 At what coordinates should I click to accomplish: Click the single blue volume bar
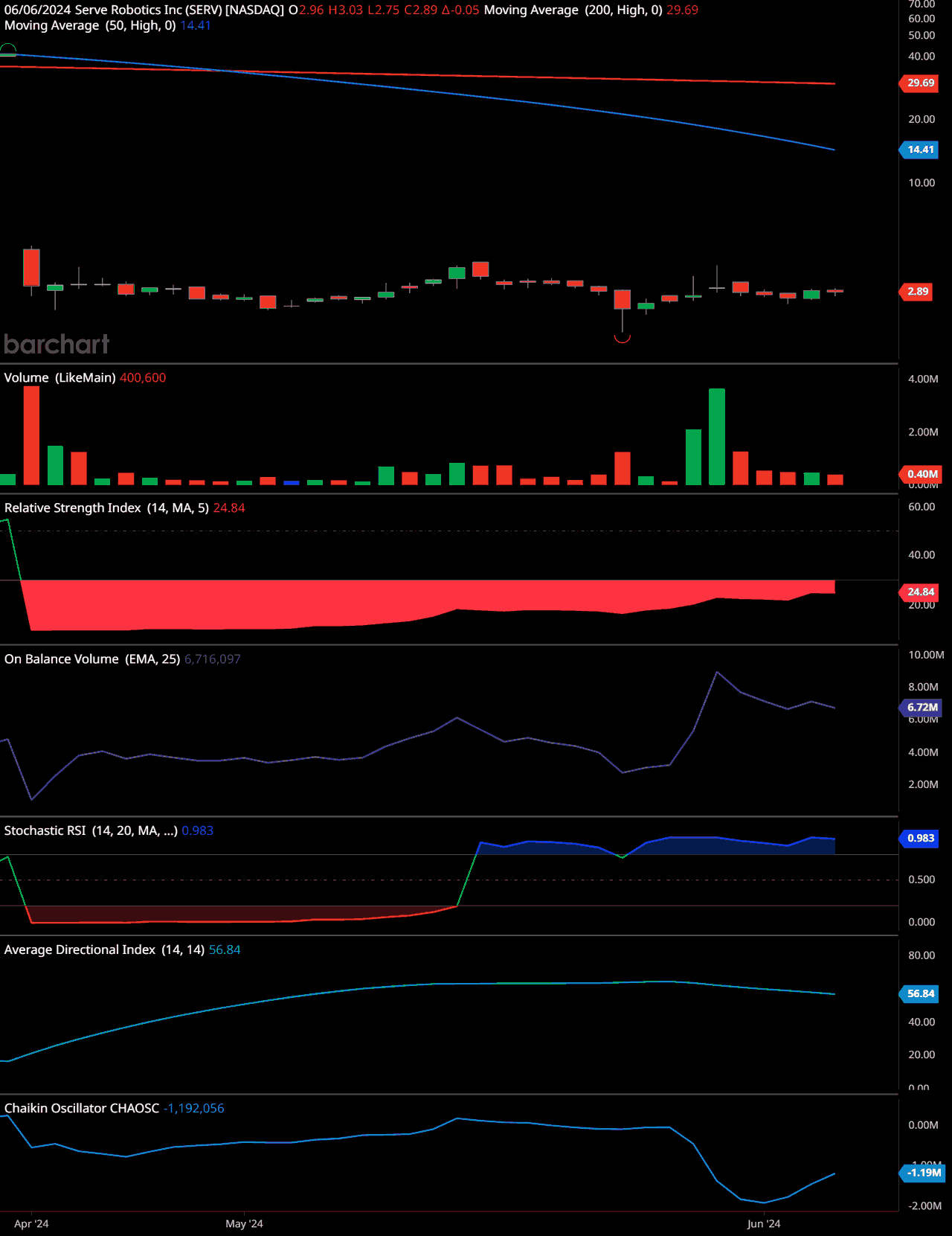(292, 483)
